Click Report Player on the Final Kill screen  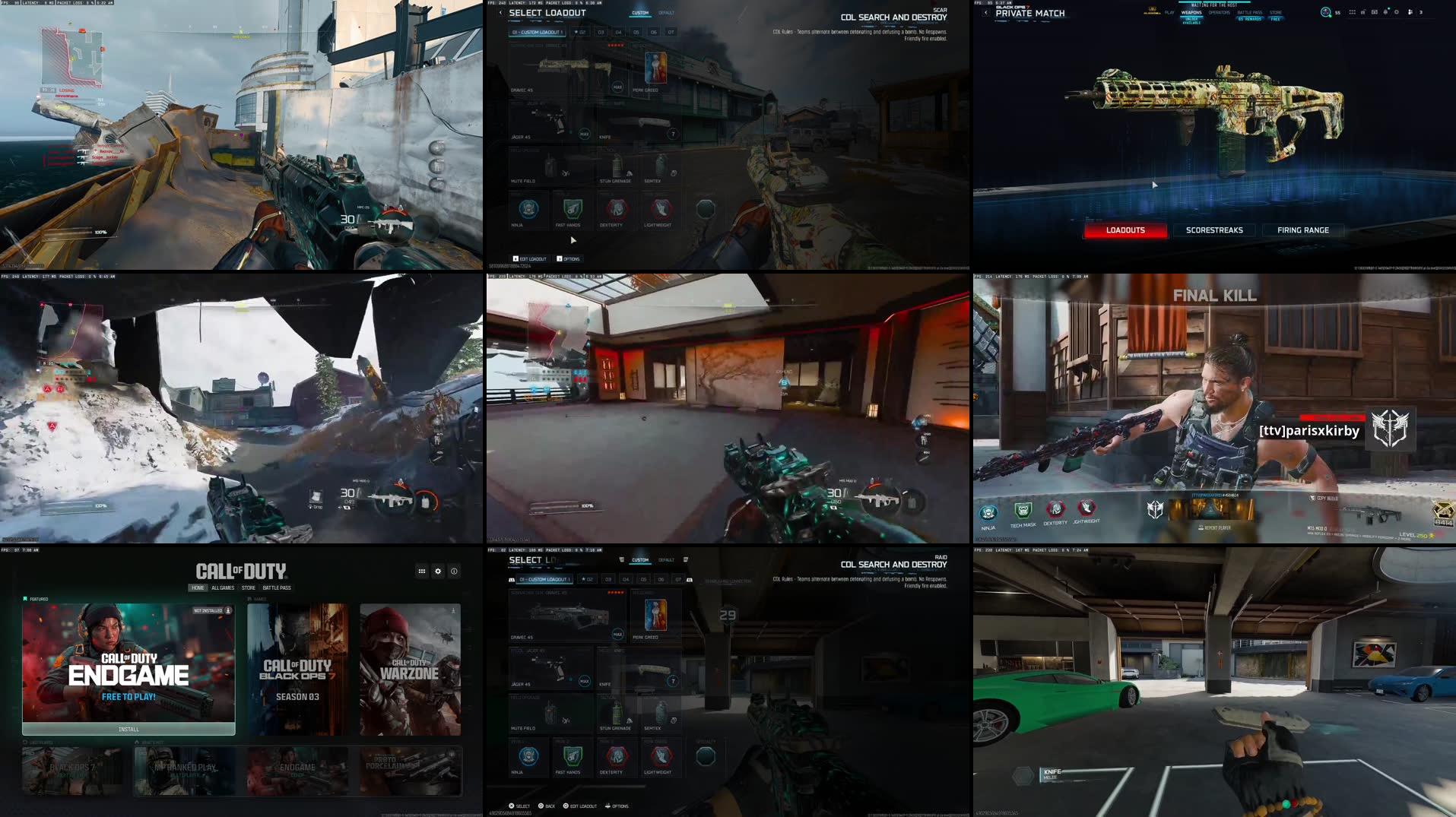coord(1215,527)
